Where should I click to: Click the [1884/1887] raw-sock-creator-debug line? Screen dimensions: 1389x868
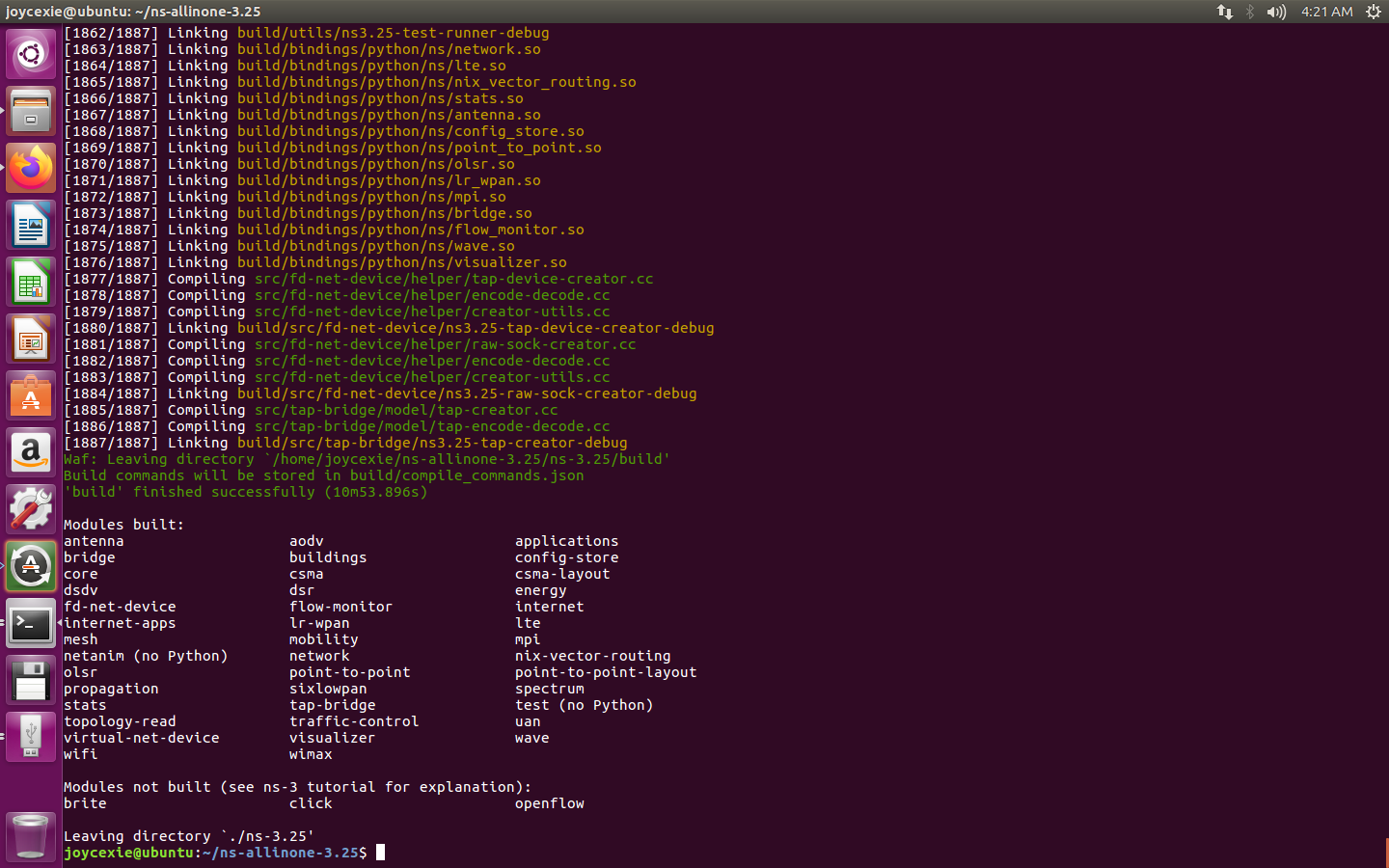tap(380, 393)
